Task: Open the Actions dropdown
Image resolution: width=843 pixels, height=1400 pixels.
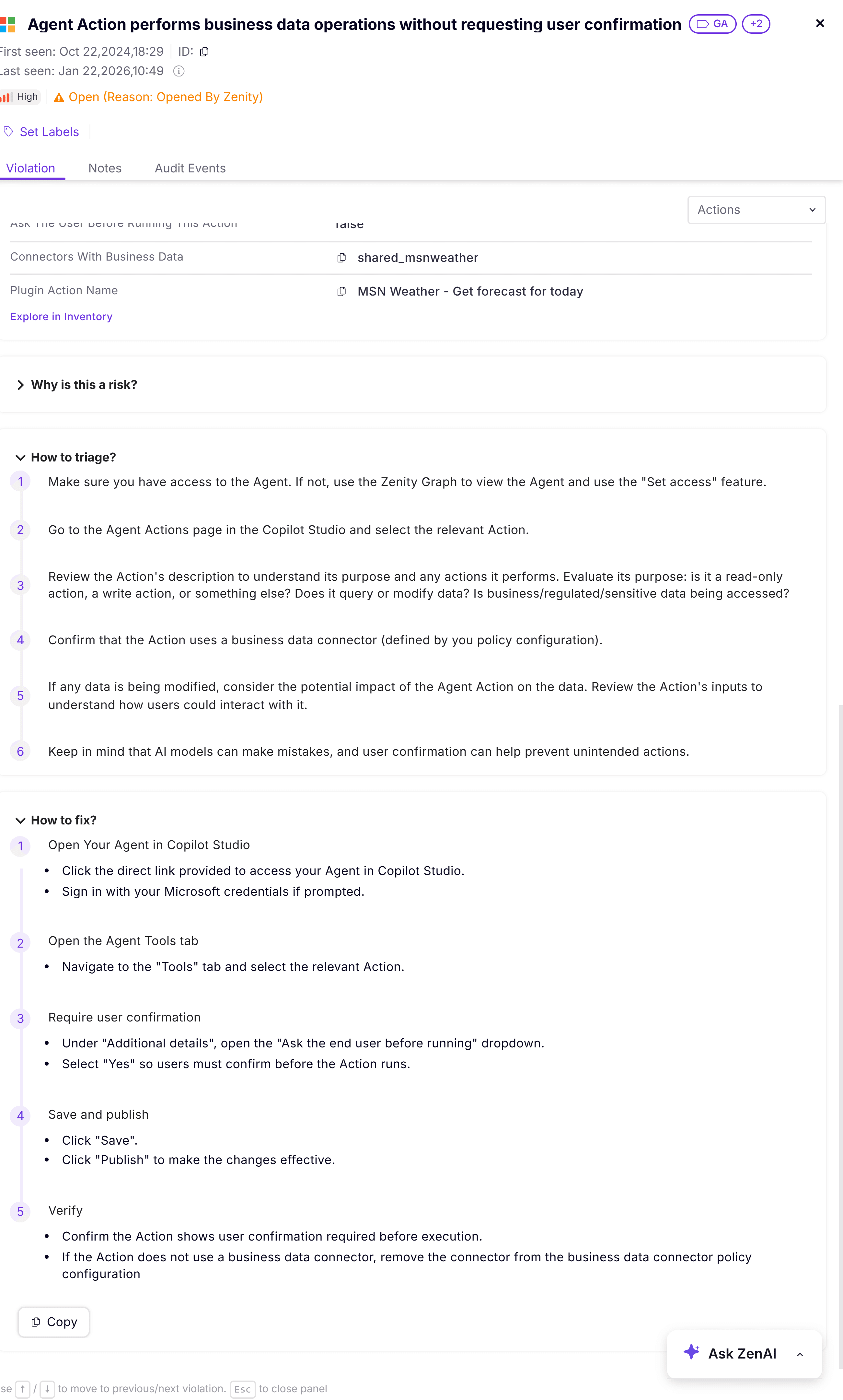Action: tap(756, 210)
